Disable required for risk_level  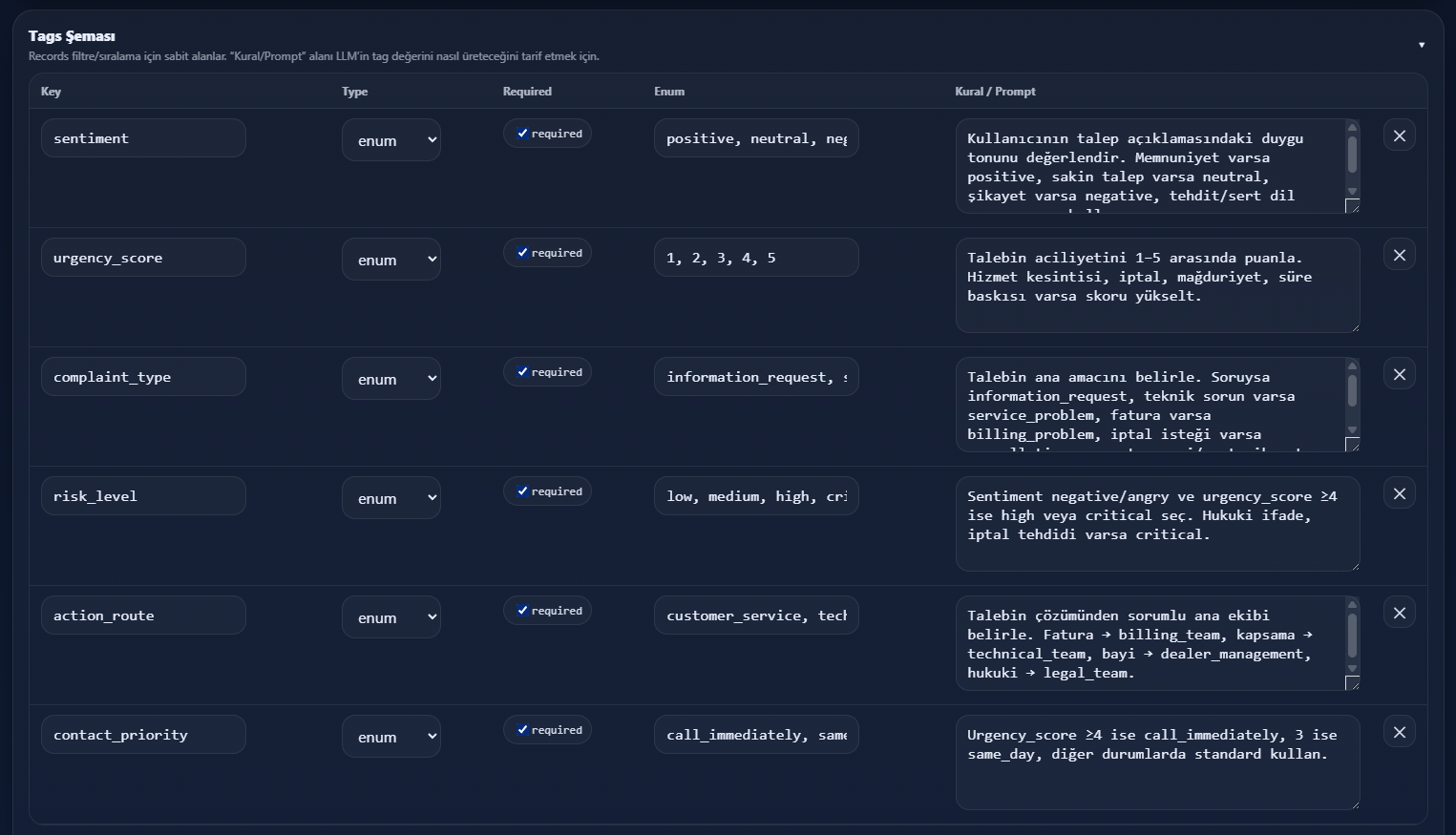522,491
